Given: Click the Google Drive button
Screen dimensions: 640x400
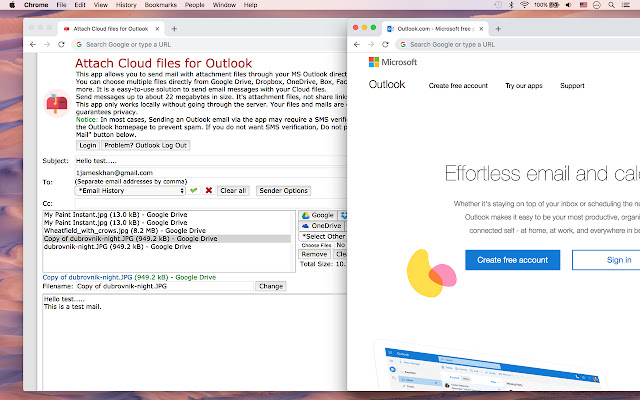Looking at the screenshot, I should [x=318, y=215].
